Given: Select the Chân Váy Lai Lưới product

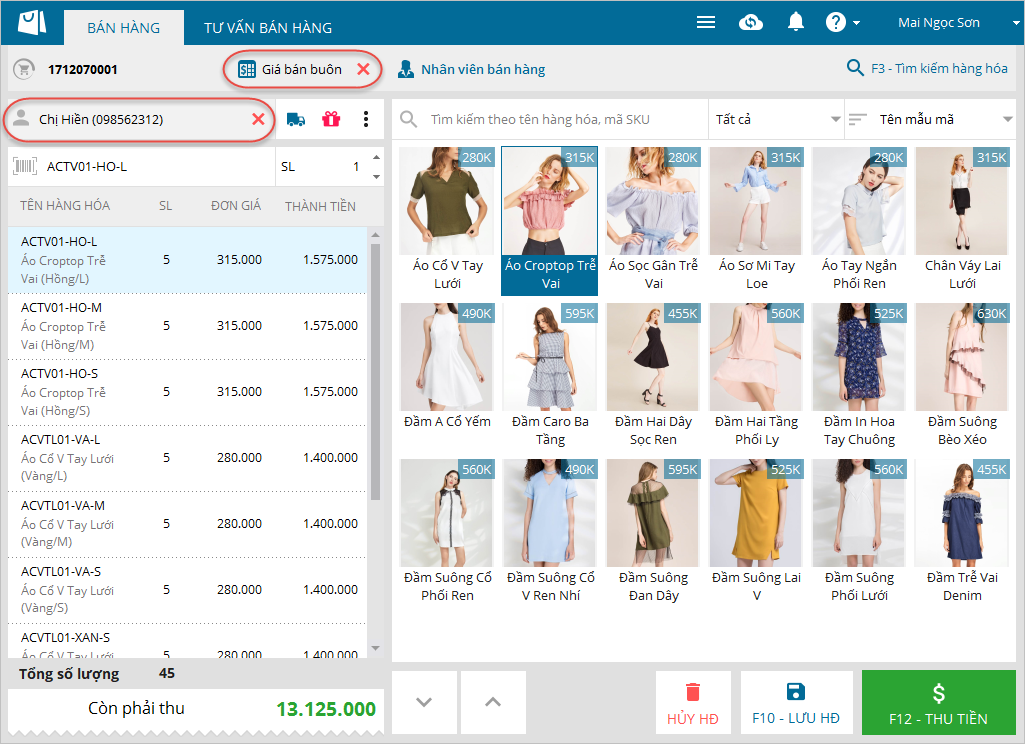Looking at the screenshot, I should pos(962,221).
